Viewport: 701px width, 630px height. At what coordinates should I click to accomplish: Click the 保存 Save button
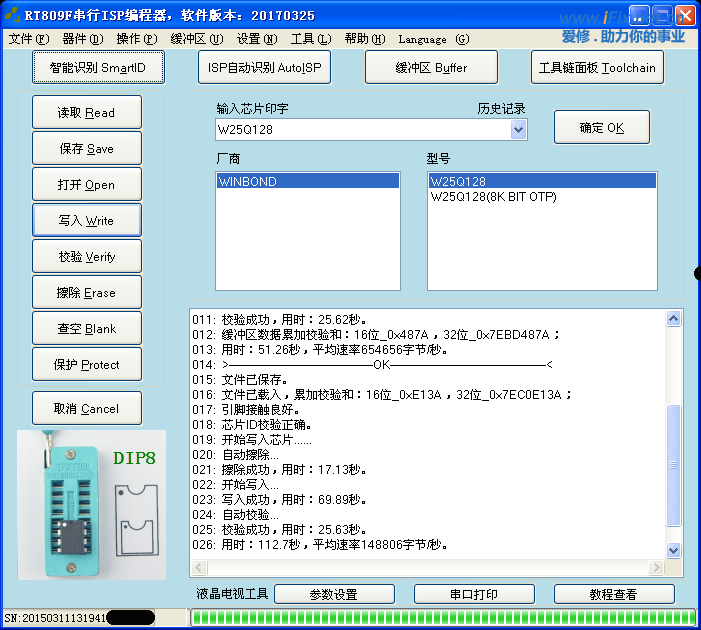pyautogui.click(x=87, y=148)
